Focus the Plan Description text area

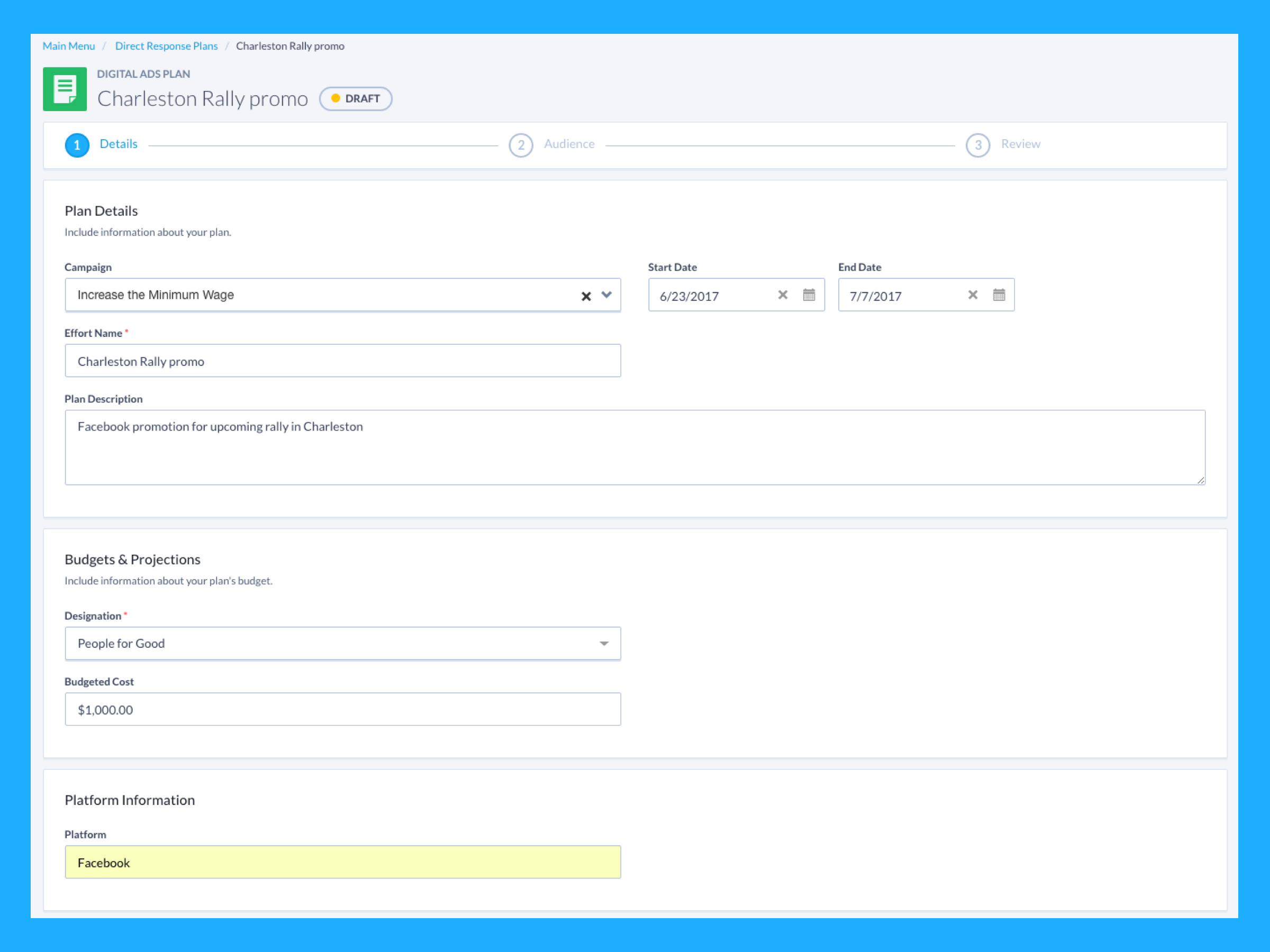click(635, 447)
